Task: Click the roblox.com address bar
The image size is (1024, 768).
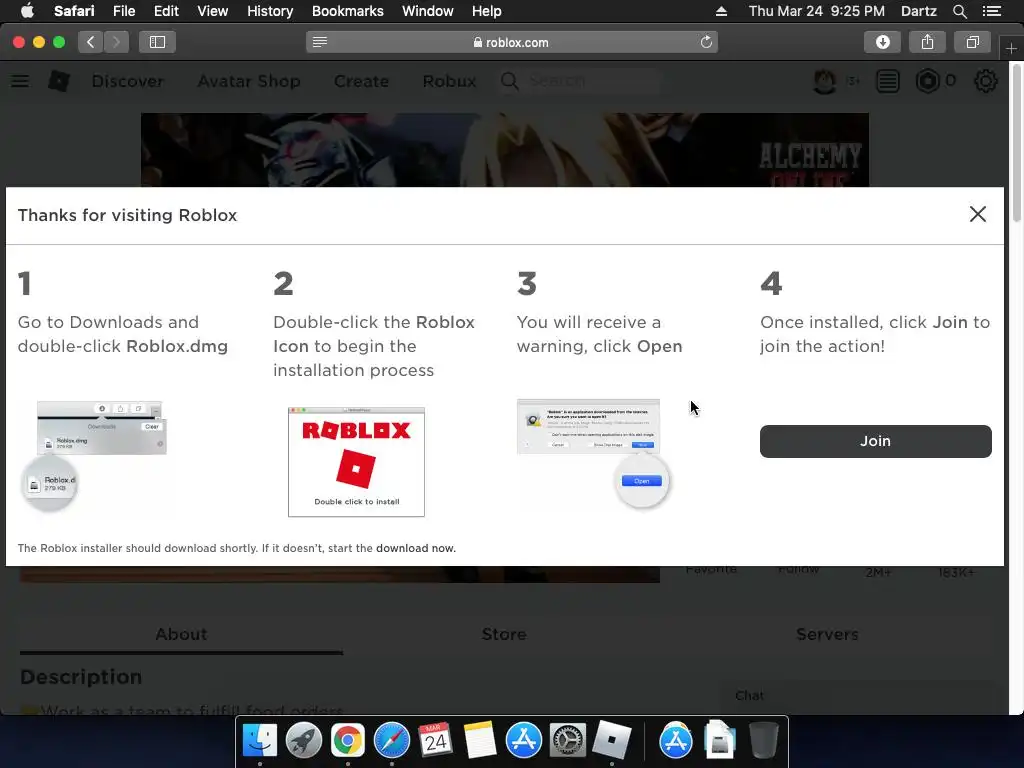Action: 511,42
